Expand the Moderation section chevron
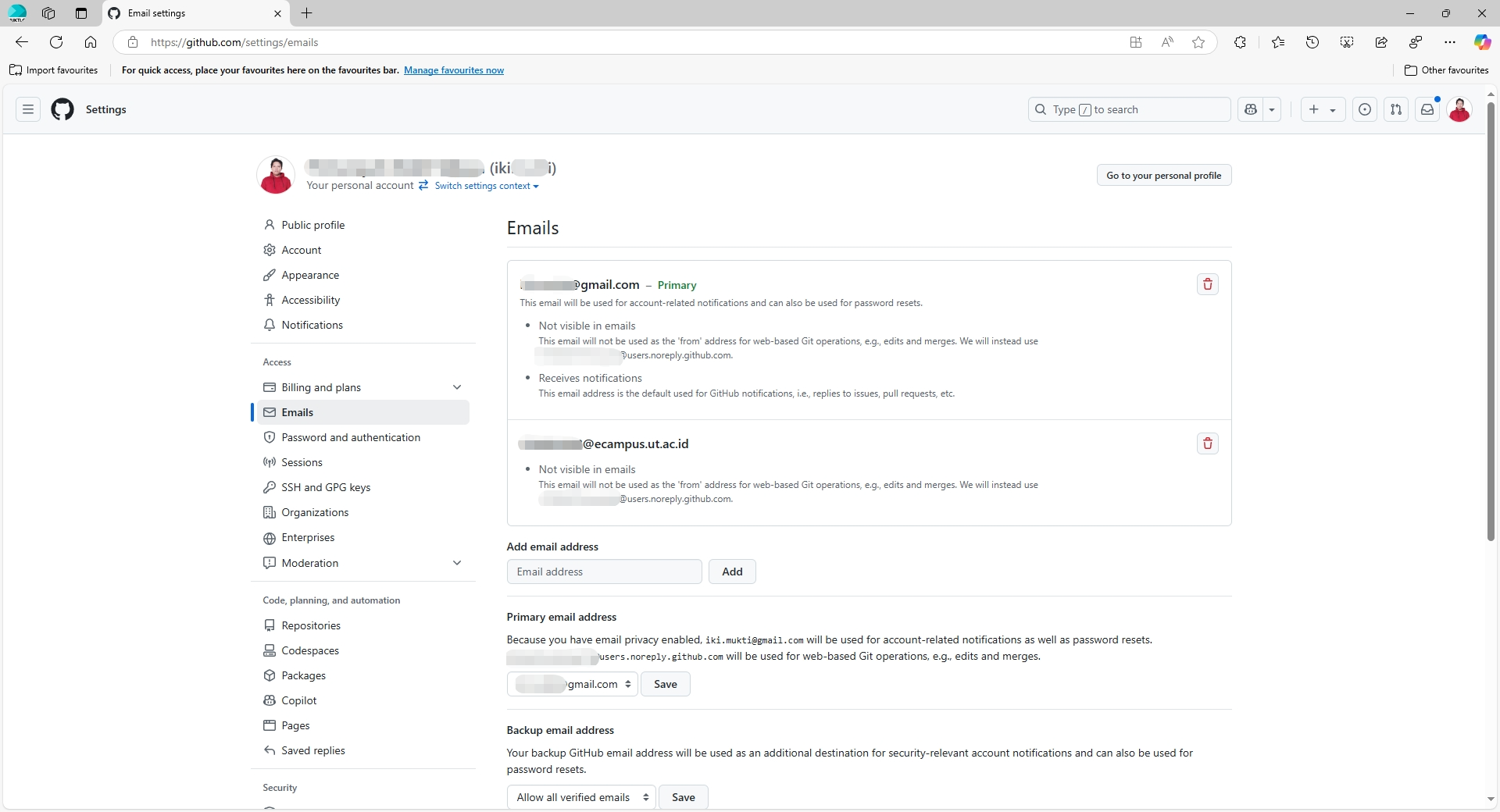The height and width of the screenshot is (812, 1500). pos(458,563)
